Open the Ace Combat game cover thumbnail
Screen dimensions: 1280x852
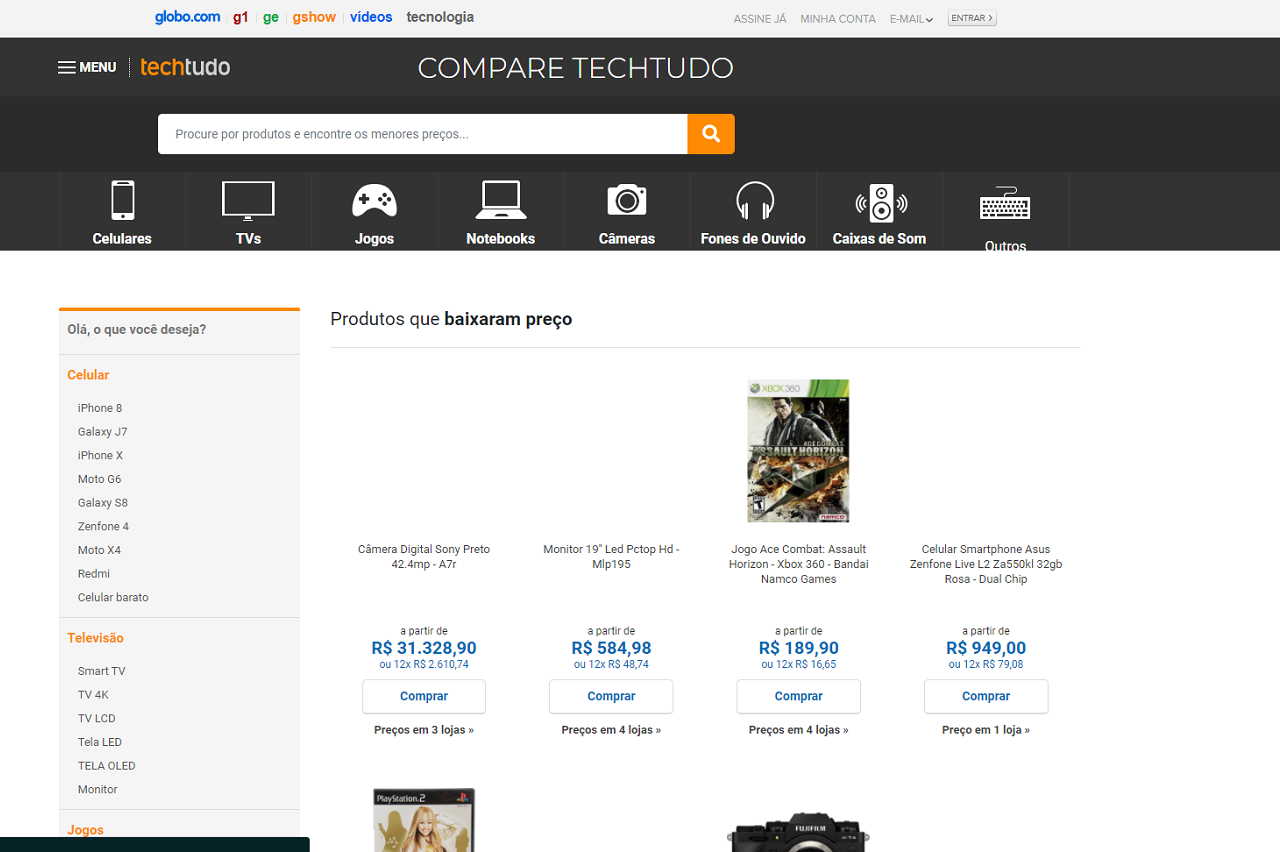(x=798, y=450)
